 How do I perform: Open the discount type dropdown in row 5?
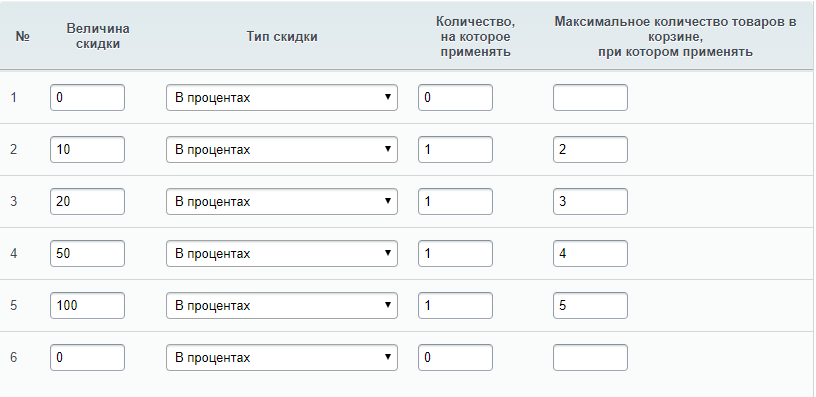coord(282,306)
